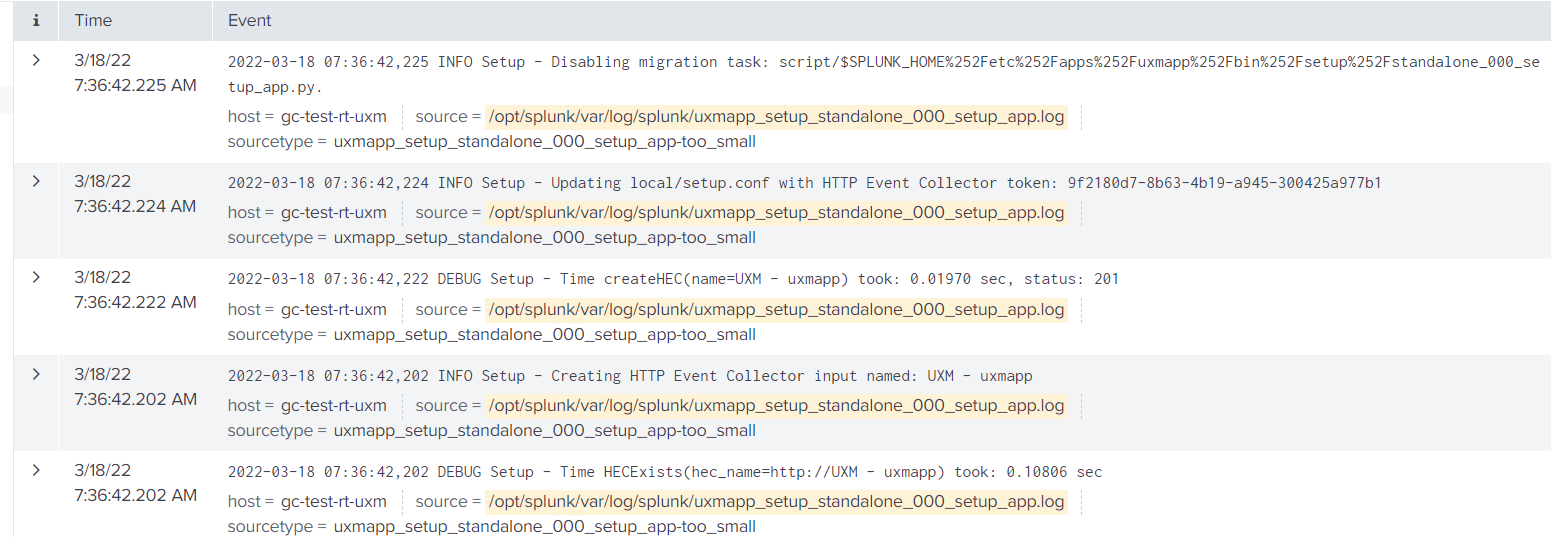
Task: Select source path in 'Disabling migration task' event
Action: click(776, 117)
